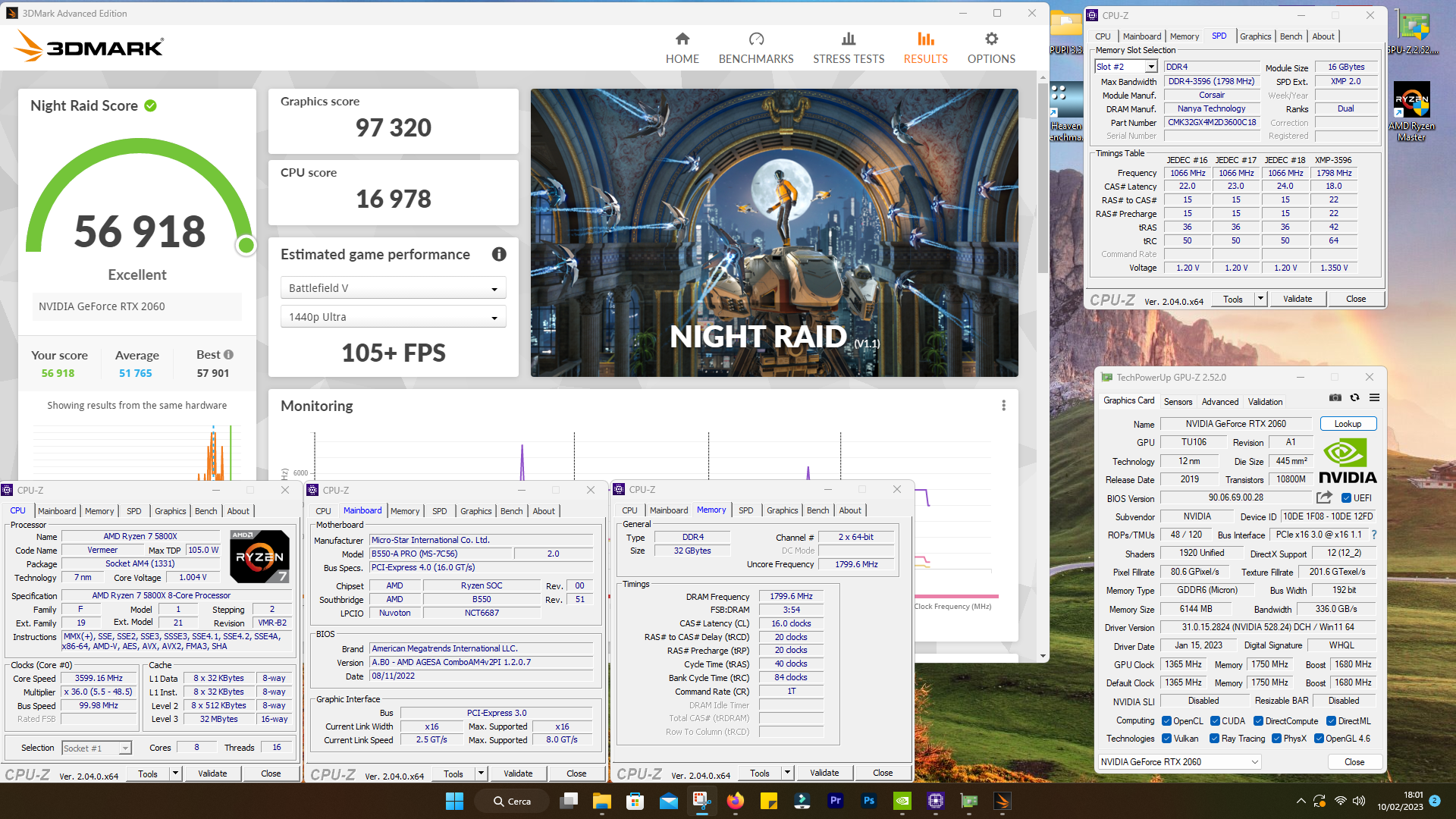
Task: Click Close in the Mainboard CPU-Z window
Action: [x=576, y=773]
